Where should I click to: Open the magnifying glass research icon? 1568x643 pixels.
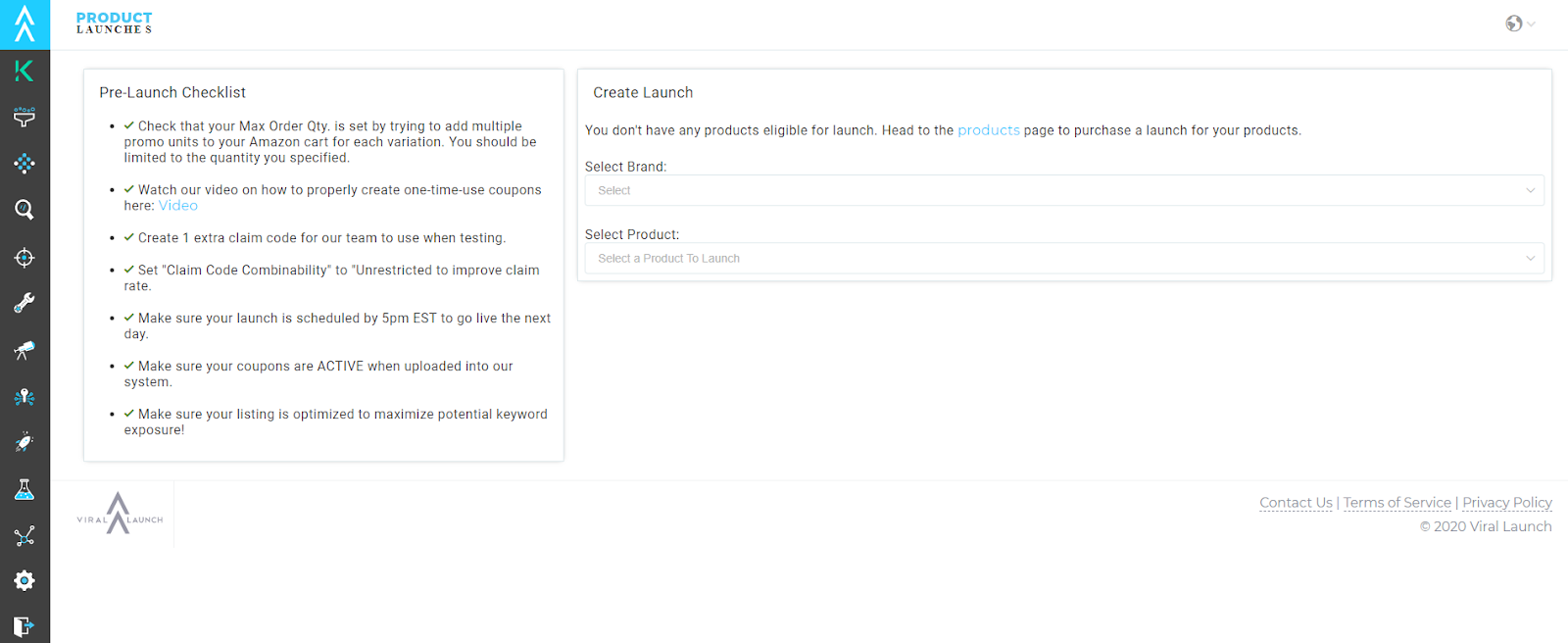[x=24, y=210]
